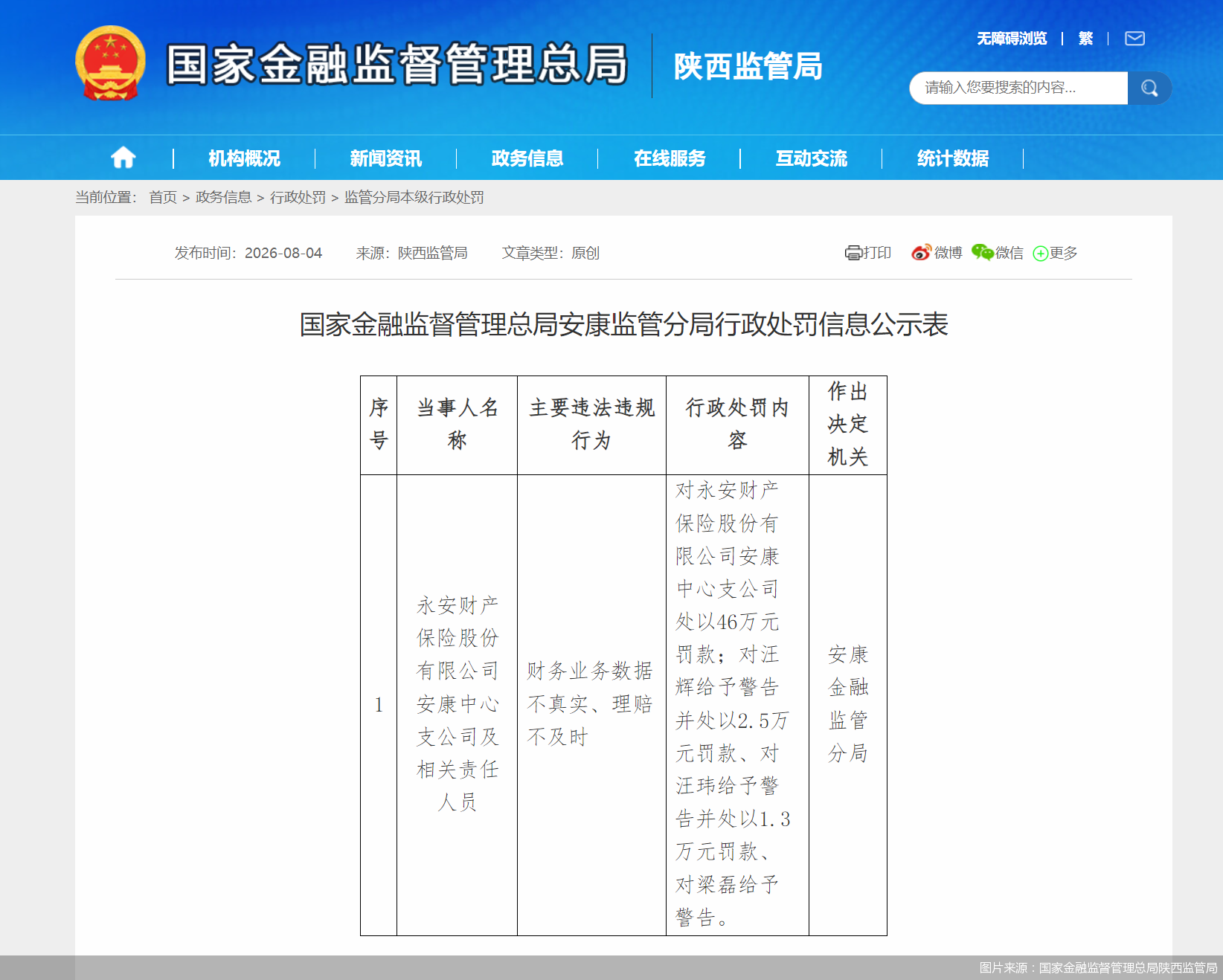Click 政务信息 in the breadcrumb

pyautogui.click(x=223, y=197)
